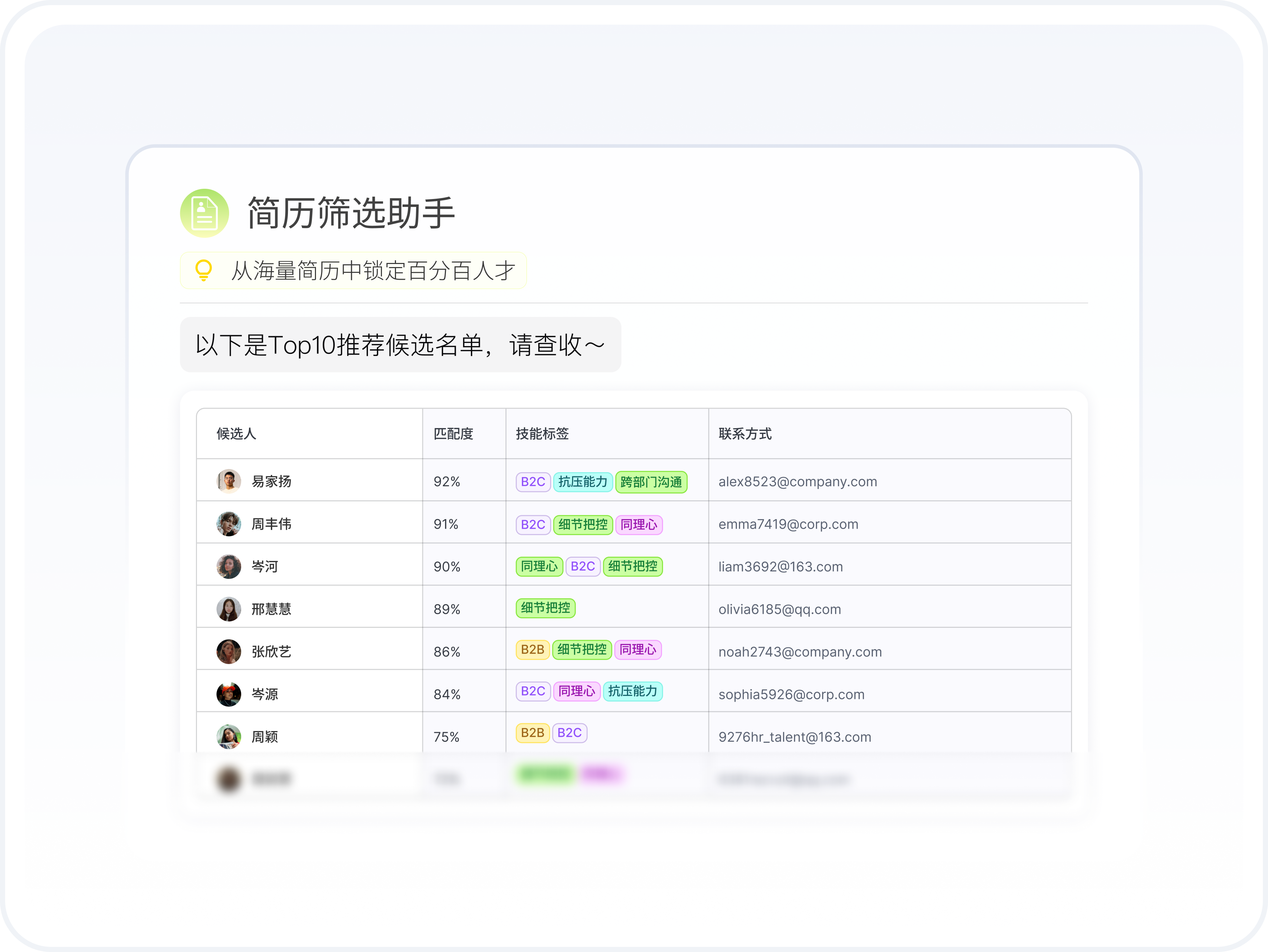Click 细节把控 tag in 邢慧慧's row
Screen dimensions: 1268x952
click(x=546, y=608)
